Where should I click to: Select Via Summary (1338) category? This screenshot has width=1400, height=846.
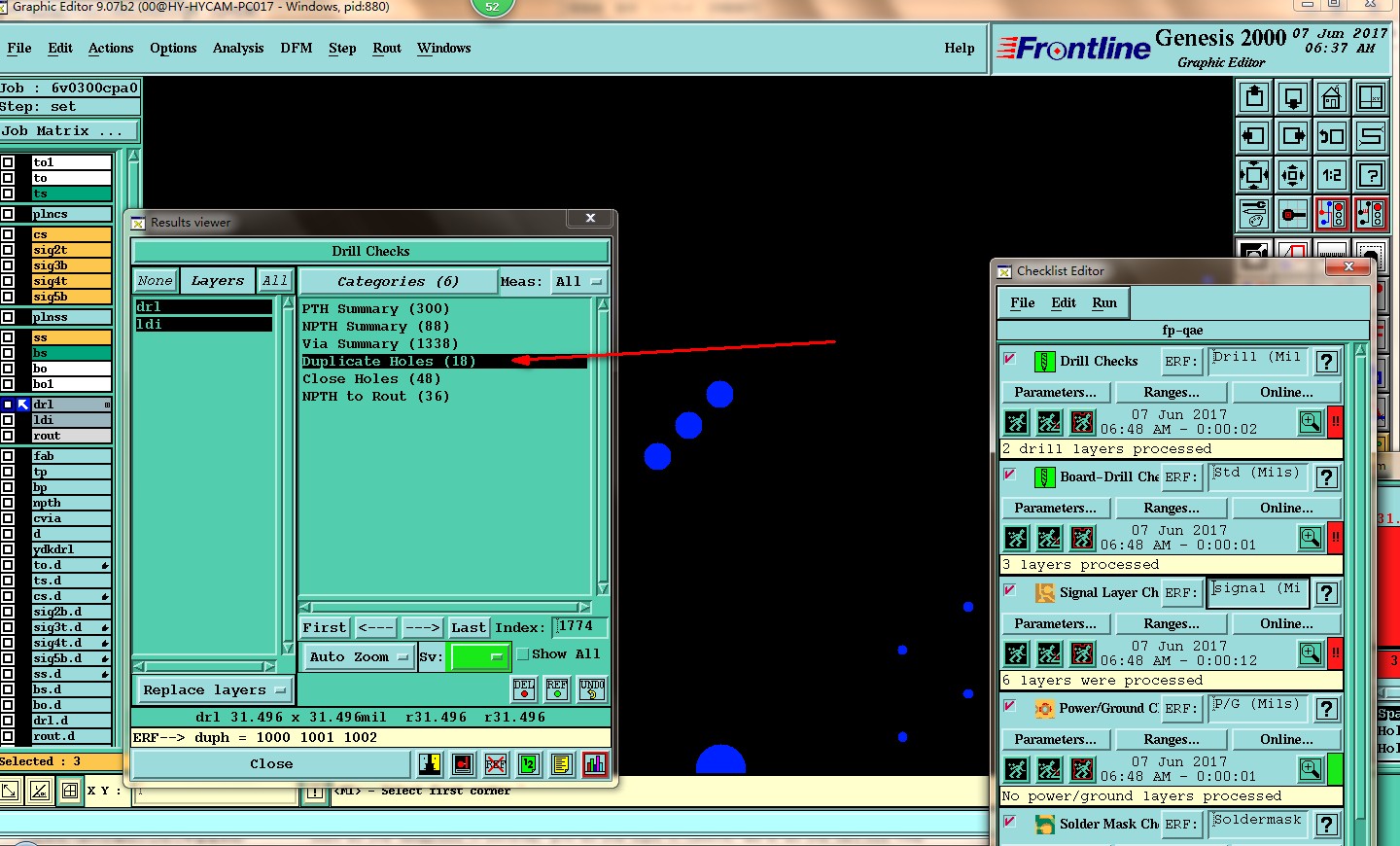point(380,344)
